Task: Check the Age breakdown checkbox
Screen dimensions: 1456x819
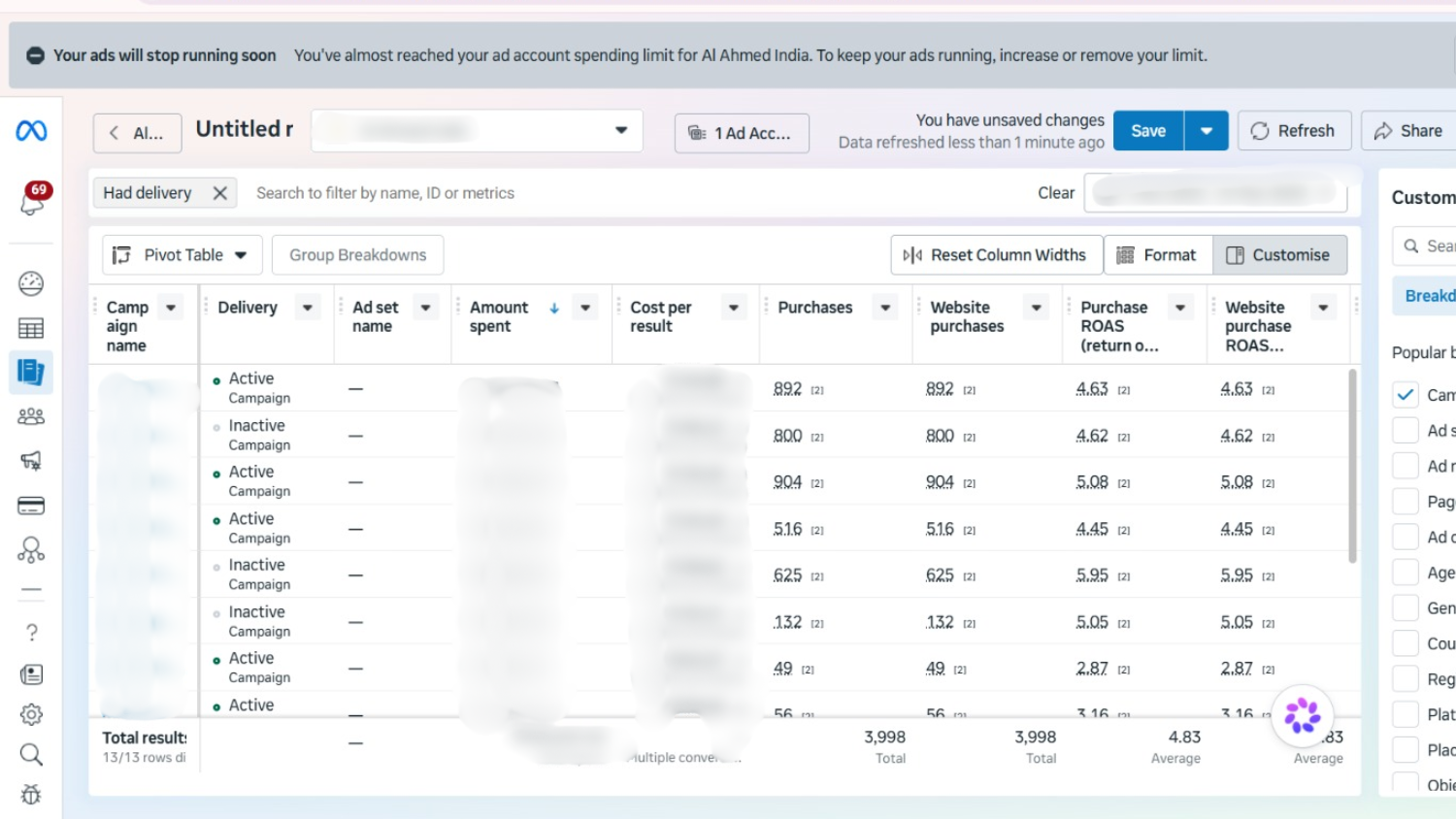Action: point(1405,573)
